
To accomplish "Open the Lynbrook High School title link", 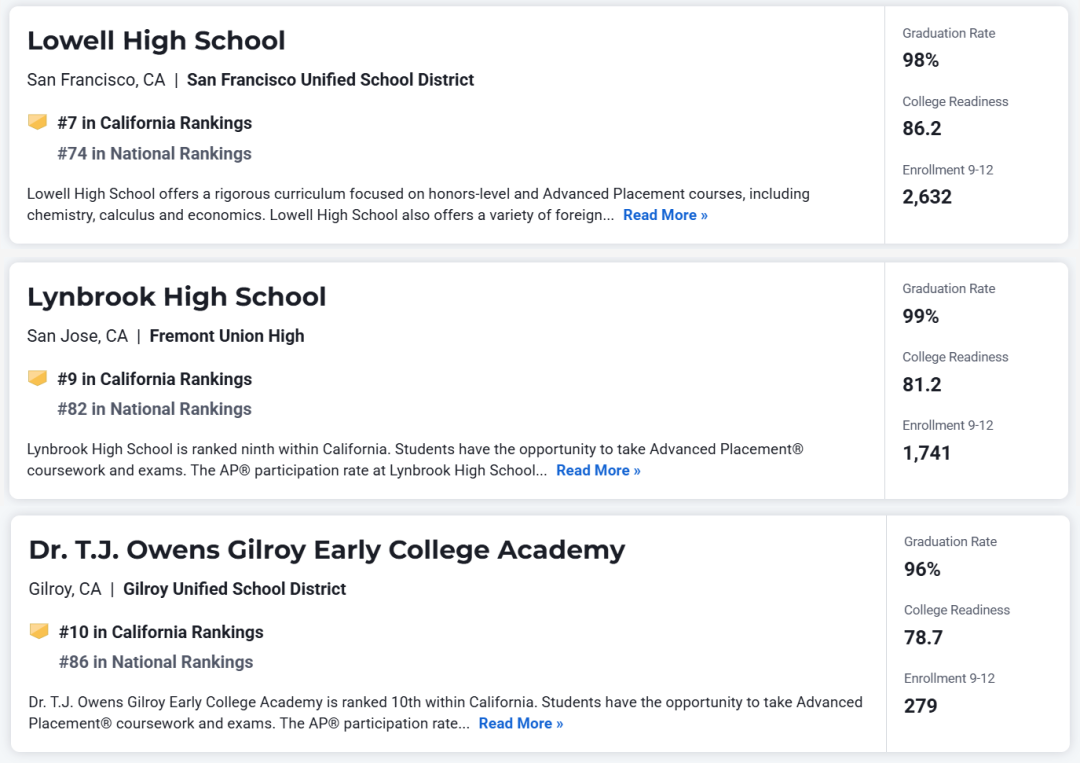I will [x=176, y=297].
